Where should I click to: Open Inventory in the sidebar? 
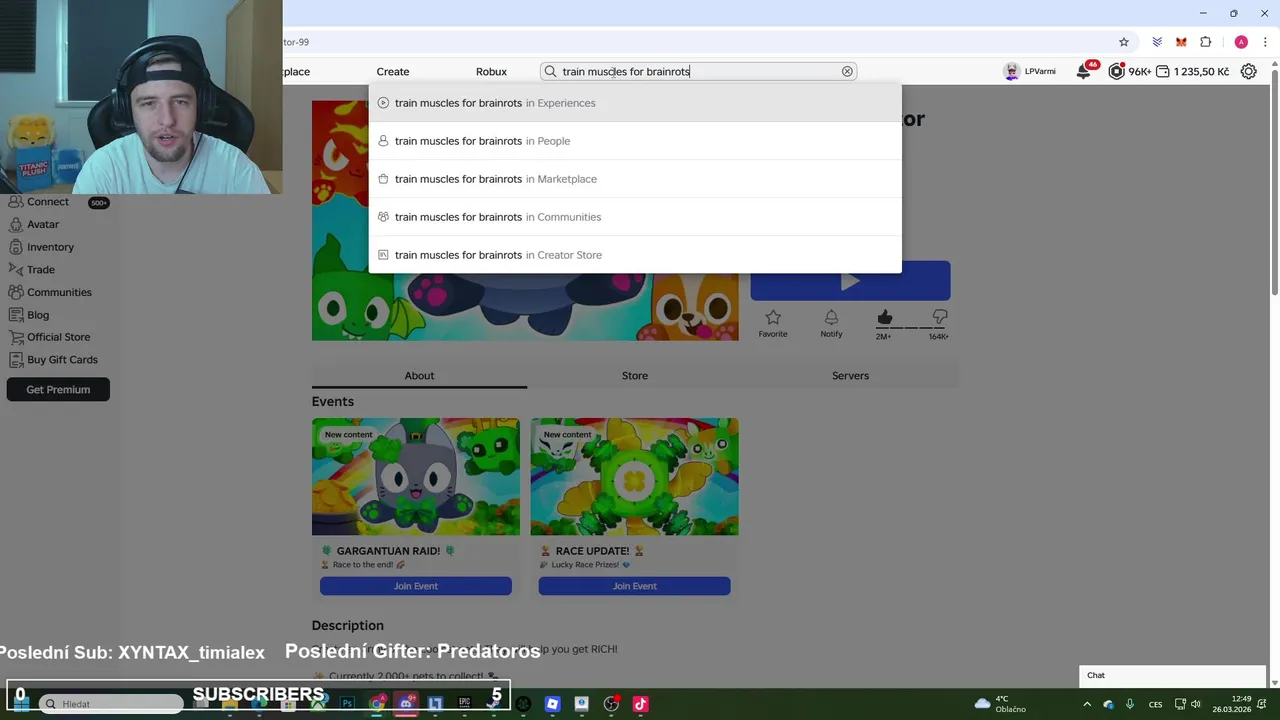50,247
